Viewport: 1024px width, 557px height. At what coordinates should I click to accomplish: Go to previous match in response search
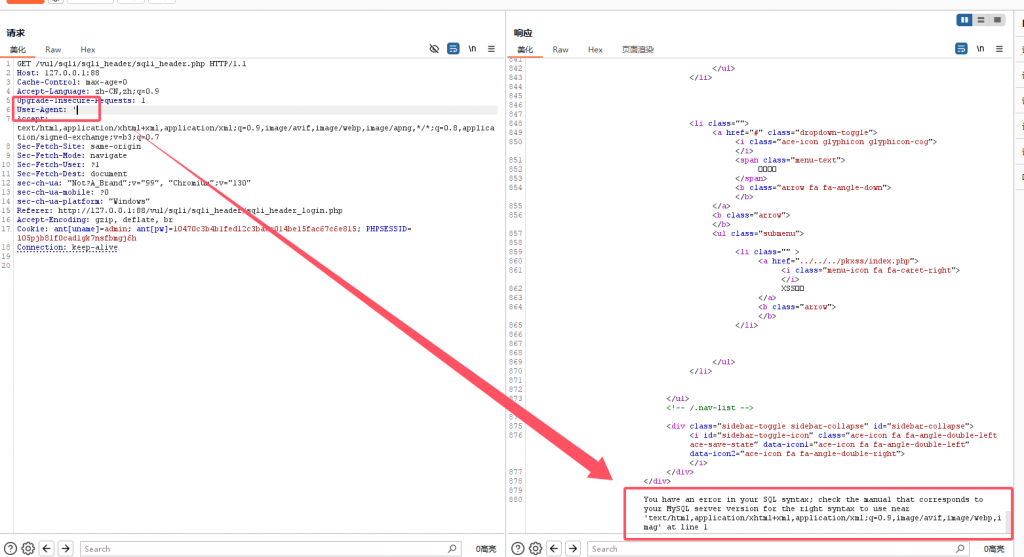coord(554,549)
